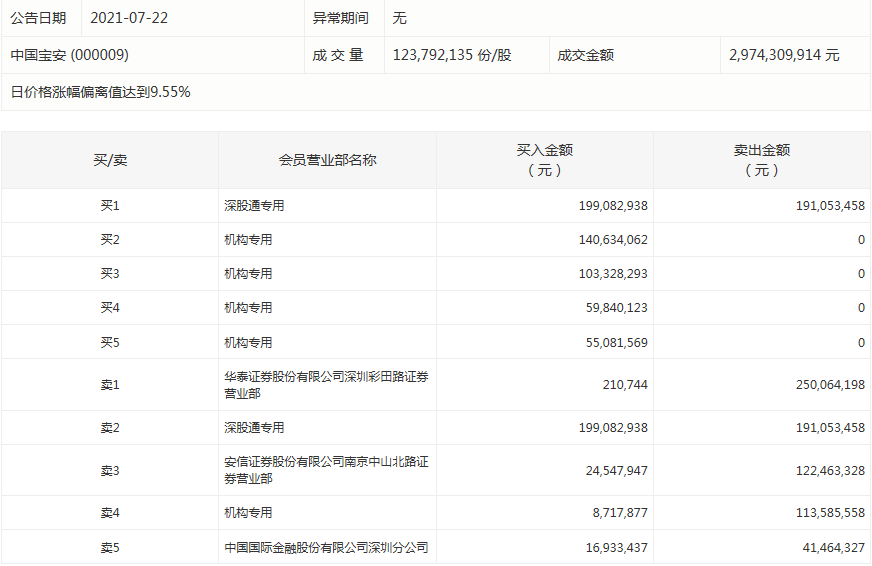Select the 买2 row label
Viewport: 872px width, 566px height.
[x=110, y=240]
